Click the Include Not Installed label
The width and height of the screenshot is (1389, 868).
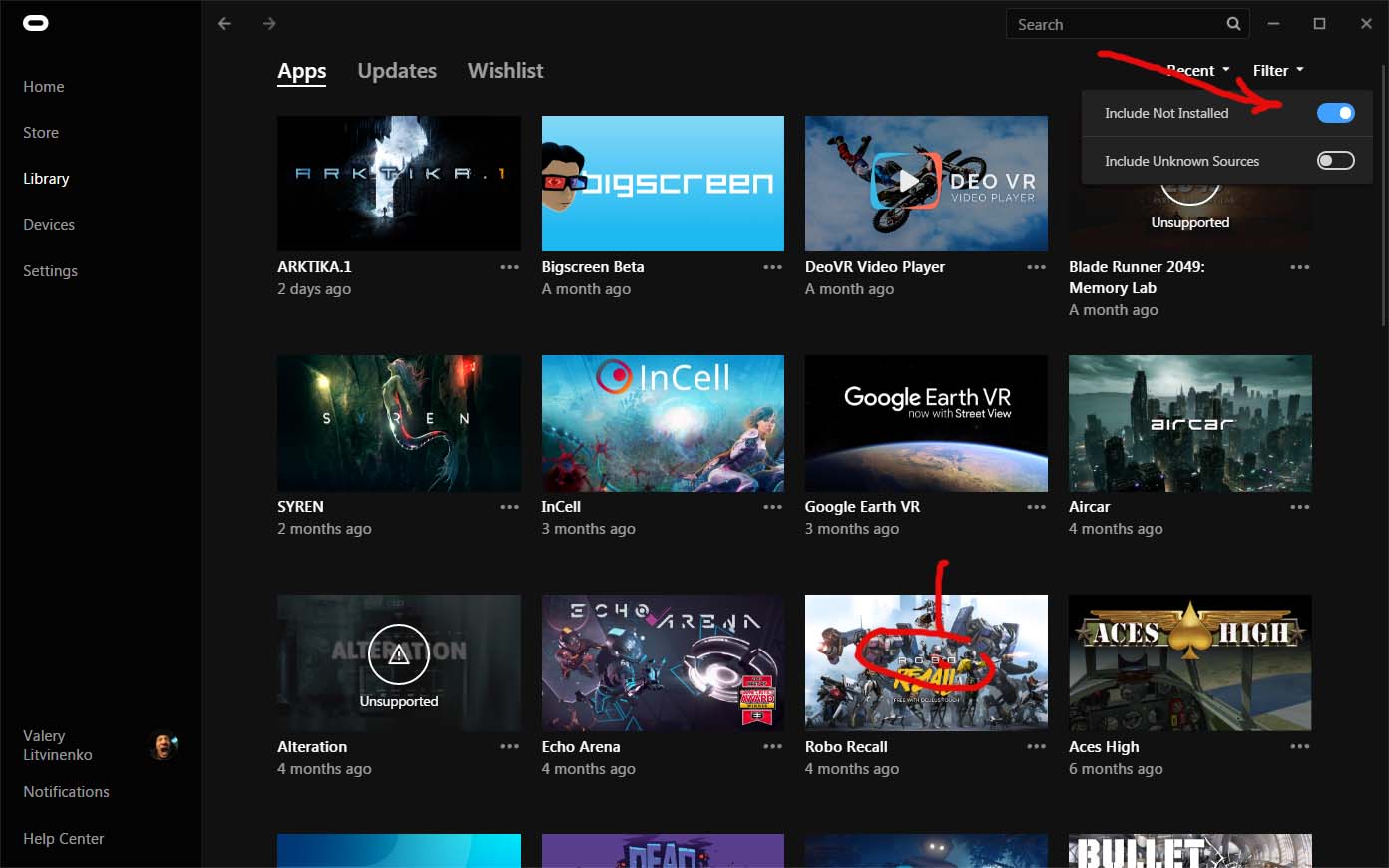[x=1166, y=113]
